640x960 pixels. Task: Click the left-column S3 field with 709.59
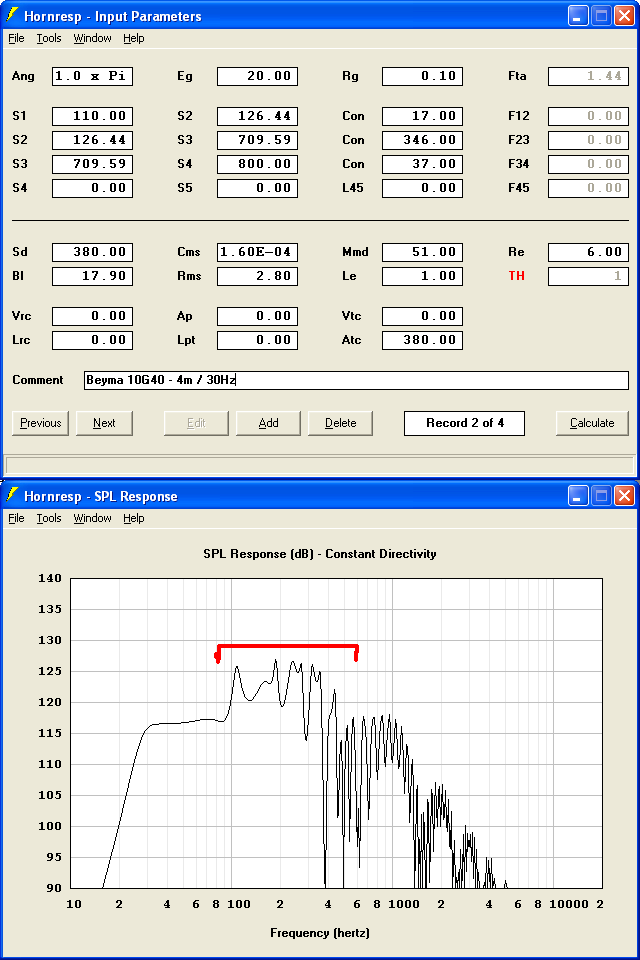[92, 164]
